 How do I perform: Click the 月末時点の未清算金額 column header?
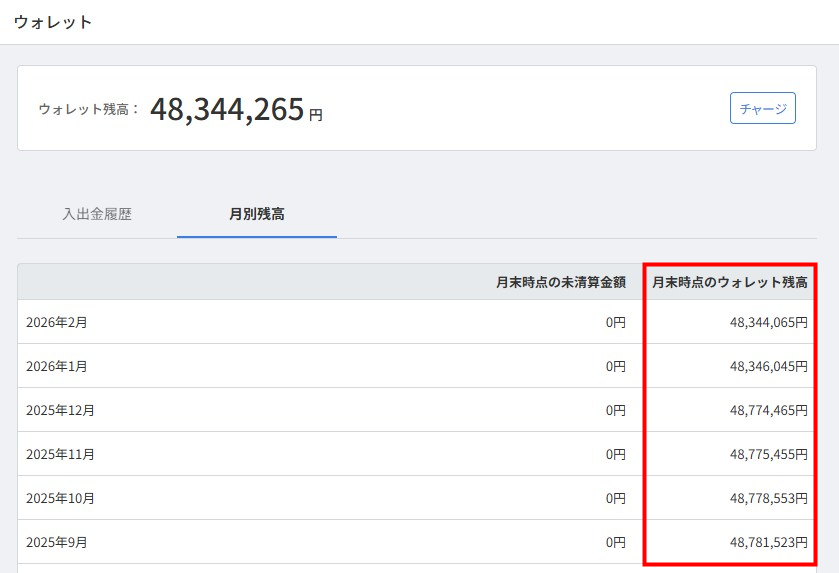pyautogui.click(x=560, y=282)
